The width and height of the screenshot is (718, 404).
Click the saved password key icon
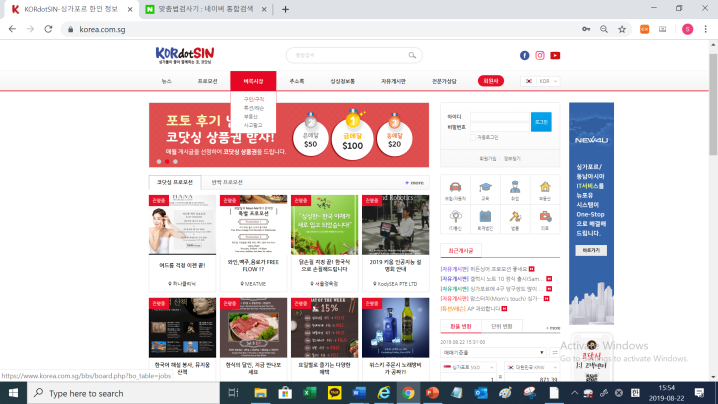coord(586,29)
